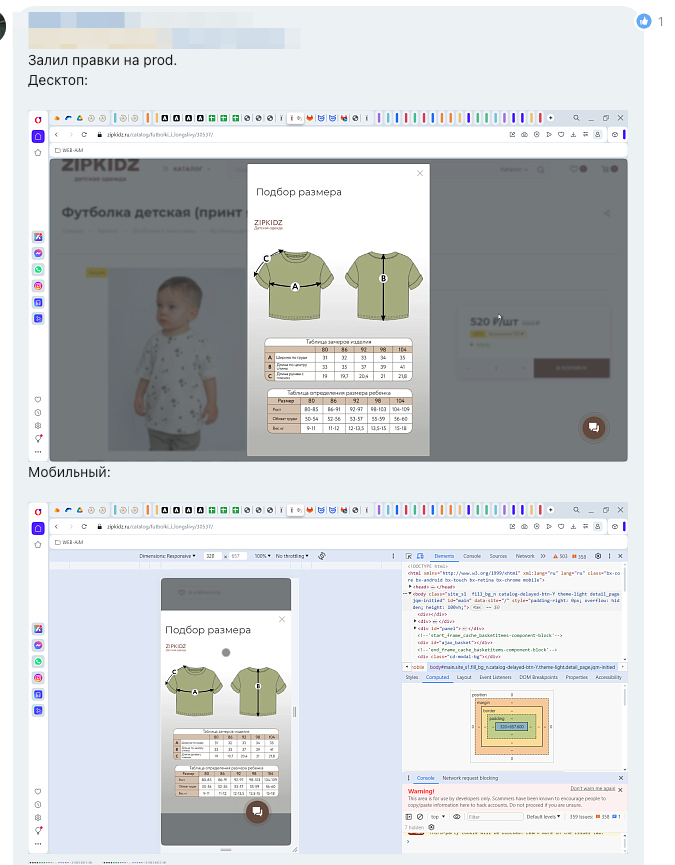The width and height of the screenshot is (675, 865).
Task: Open the Dimensions: Responsive dropdown
Action: tap(167, 556)
